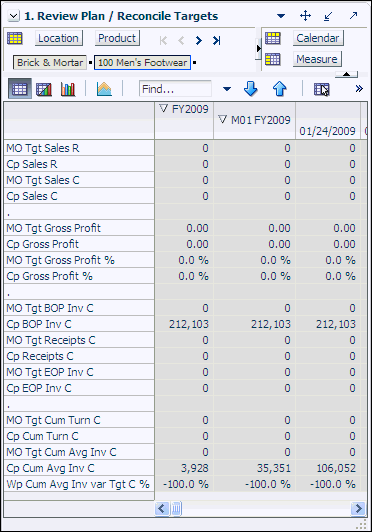Open the panel title dropdown arrow
The height and width of the screenshot is (532, 372).
click(x=281, y=16)
